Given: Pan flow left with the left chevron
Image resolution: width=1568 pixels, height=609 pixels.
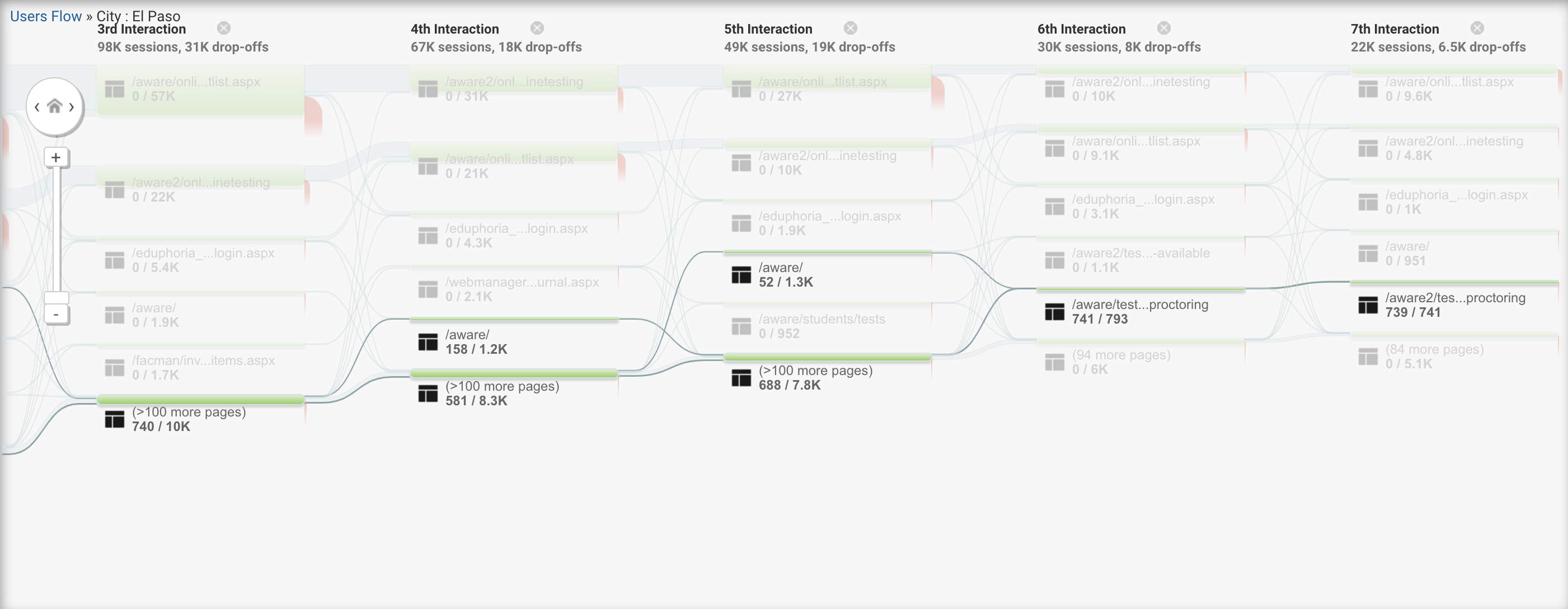Looking at the screenshot, I should pos(37,107).
